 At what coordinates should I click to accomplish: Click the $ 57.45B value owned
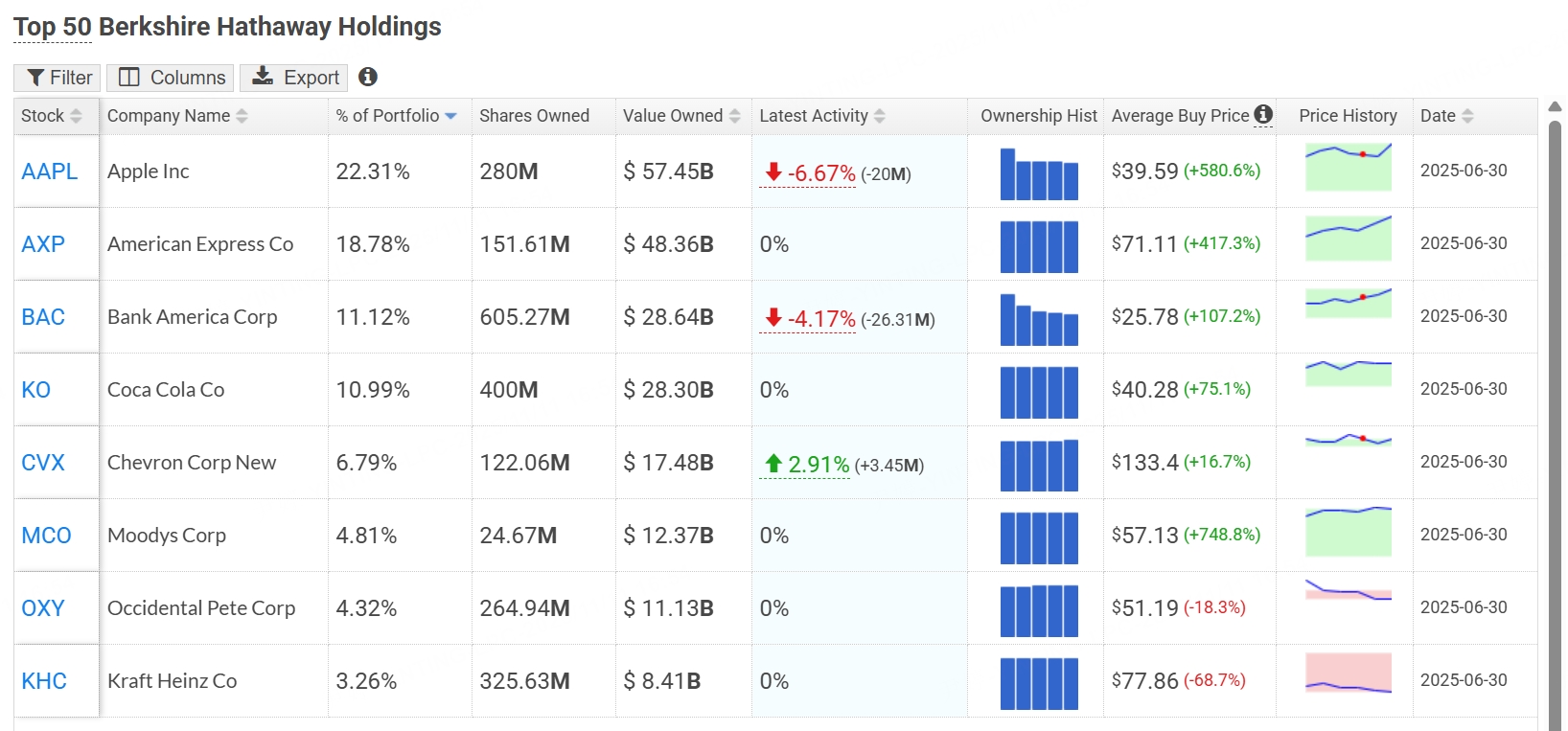click(668, 171)
